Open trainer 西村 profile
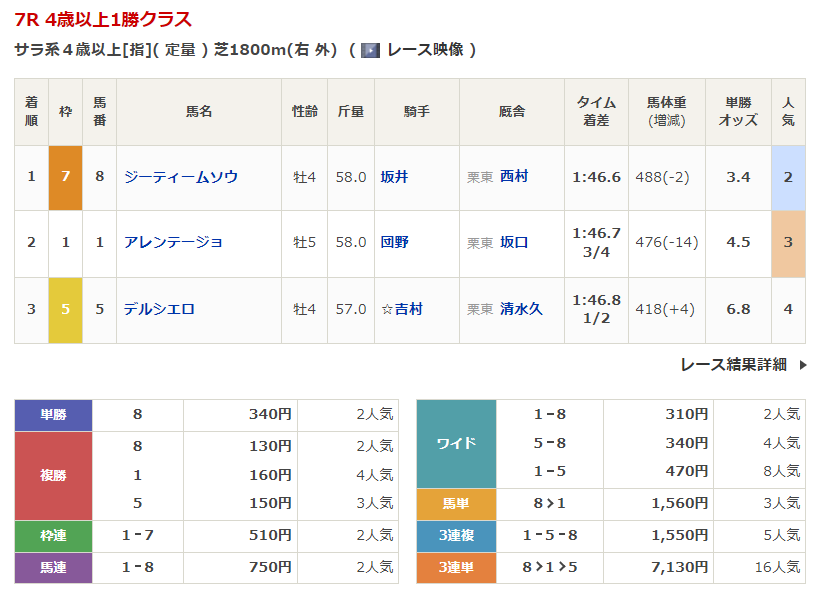The width and height of the screenshot is (821, 595). (x=514, y=177)
